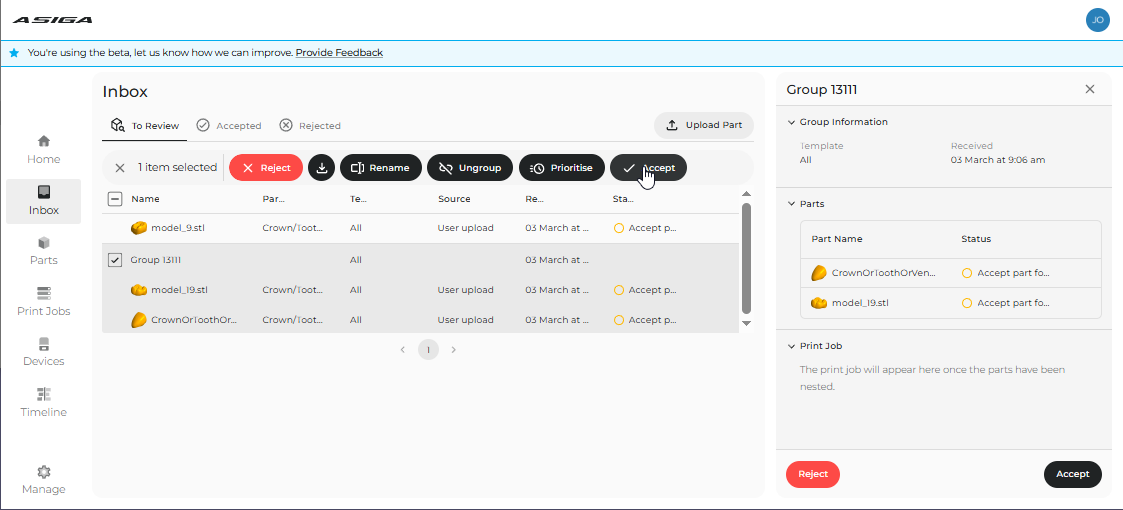Open the Home page from sidebar

pos(44,150)
